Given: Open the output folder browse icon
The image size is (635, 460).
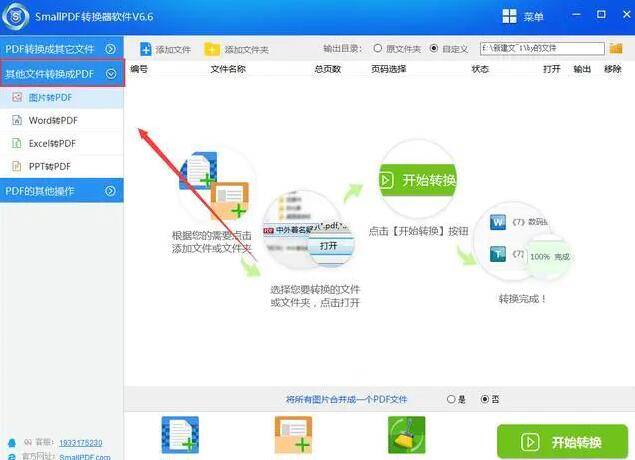Looking at the screenshot, I should point(616,49).
